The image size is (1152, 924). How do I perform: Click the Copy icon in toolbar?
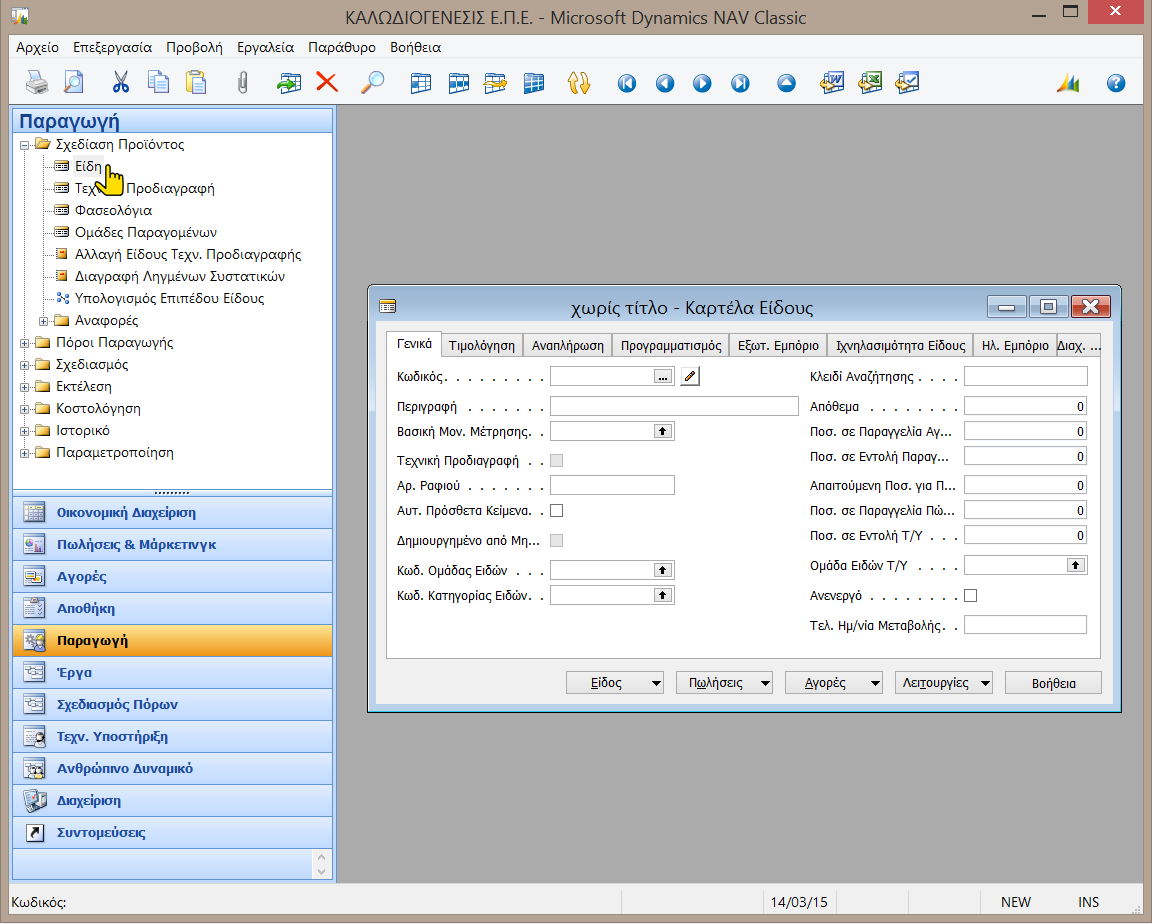point(158,82)
